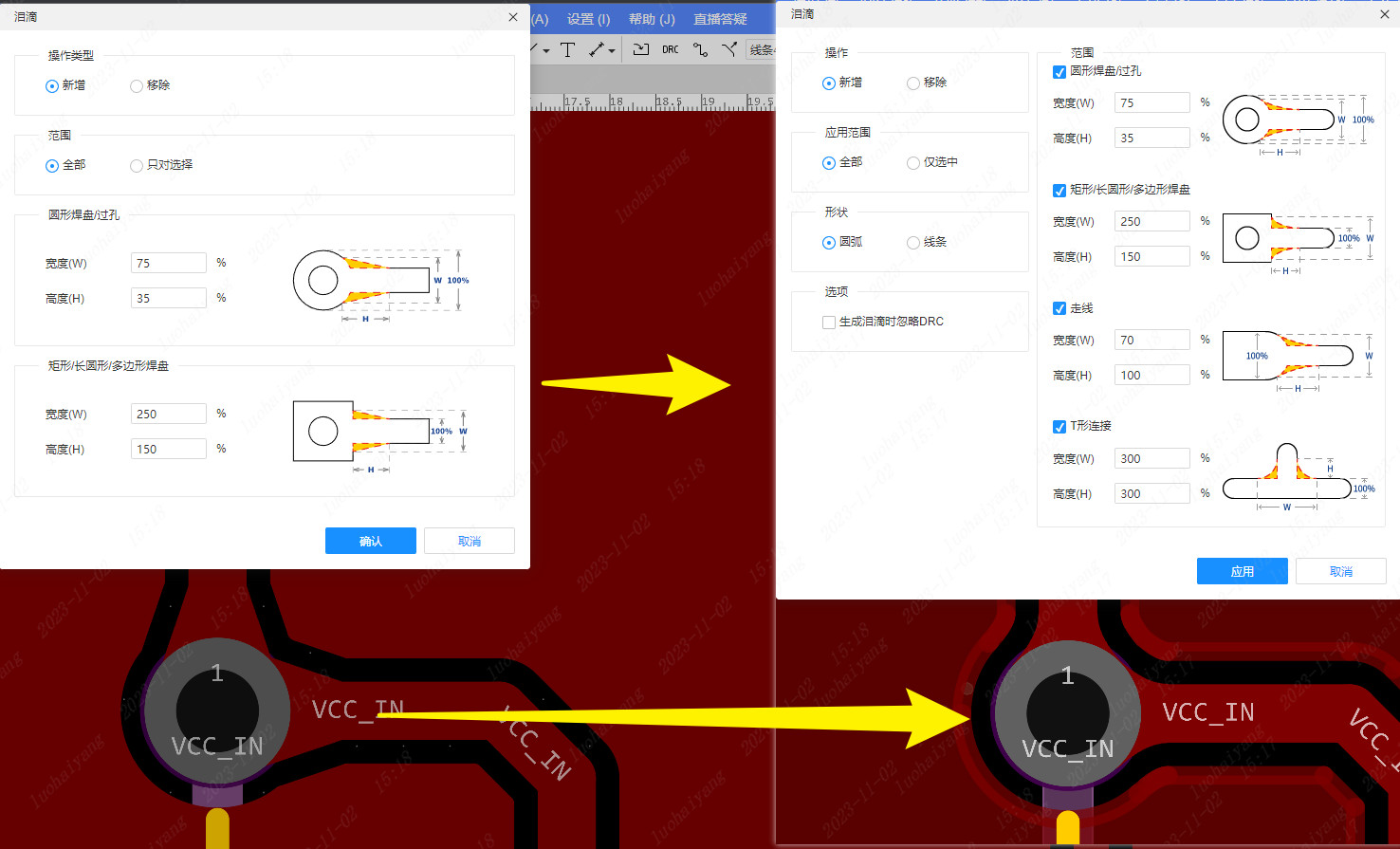Open the 直播答疑 menu item
This screenshot has height=849, width=1400.
click(x=720, y=19)
